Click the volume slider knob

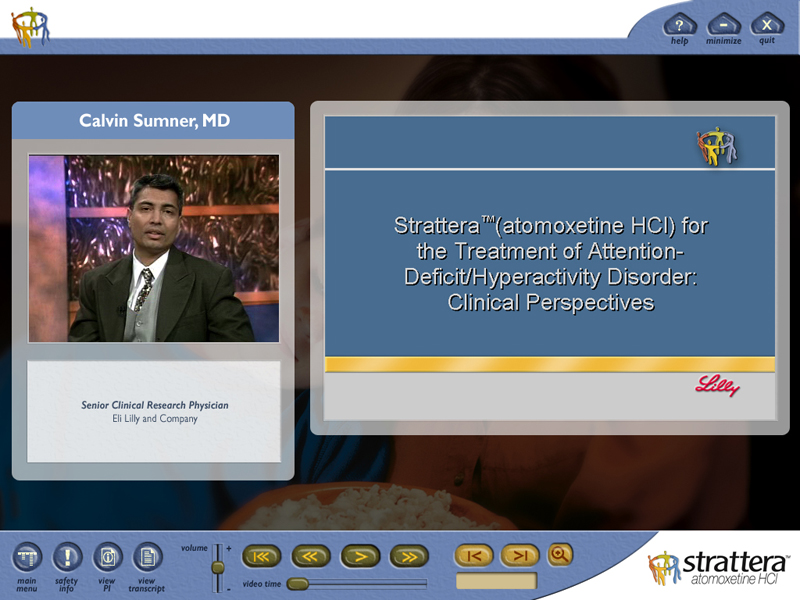(218, 567)
